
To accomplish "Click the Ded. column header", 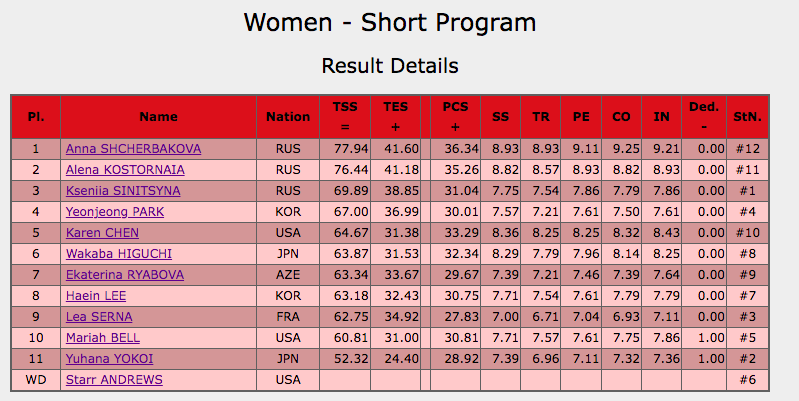I will [x=704, y=117].
